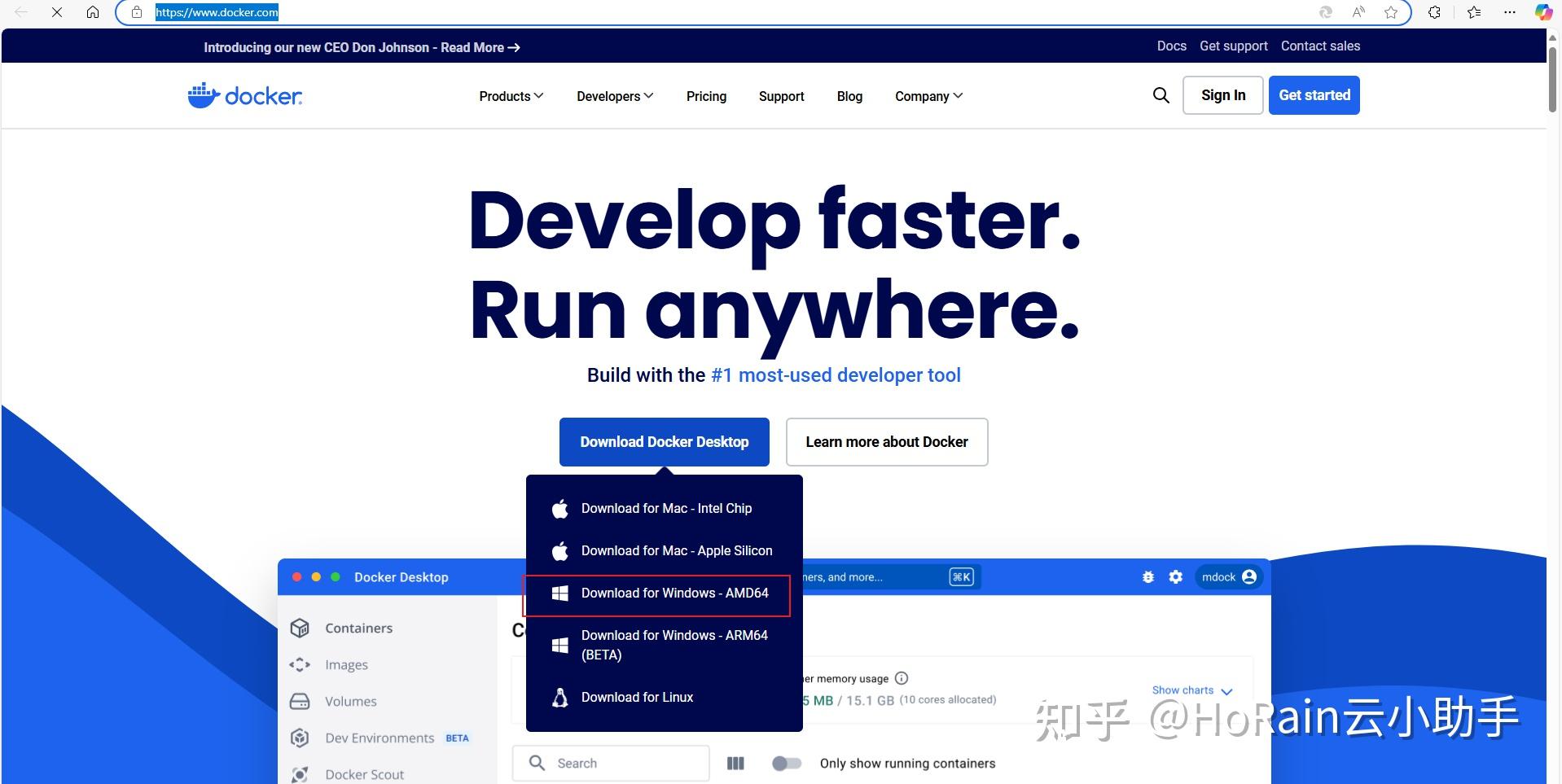Select Containers in the Docker Desktop sidebar
The image size is (1562, 784).
tap(358, 628)
